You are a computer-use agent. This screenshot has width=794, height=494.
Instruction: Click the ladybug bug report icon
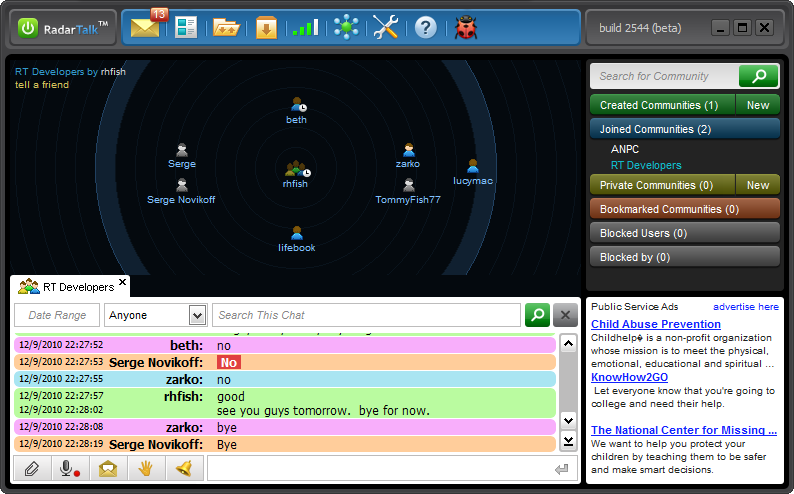466,27
